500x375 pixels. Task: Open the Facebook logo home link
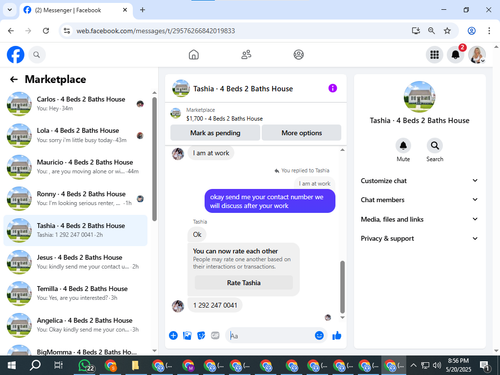click(x=15, y=54)
